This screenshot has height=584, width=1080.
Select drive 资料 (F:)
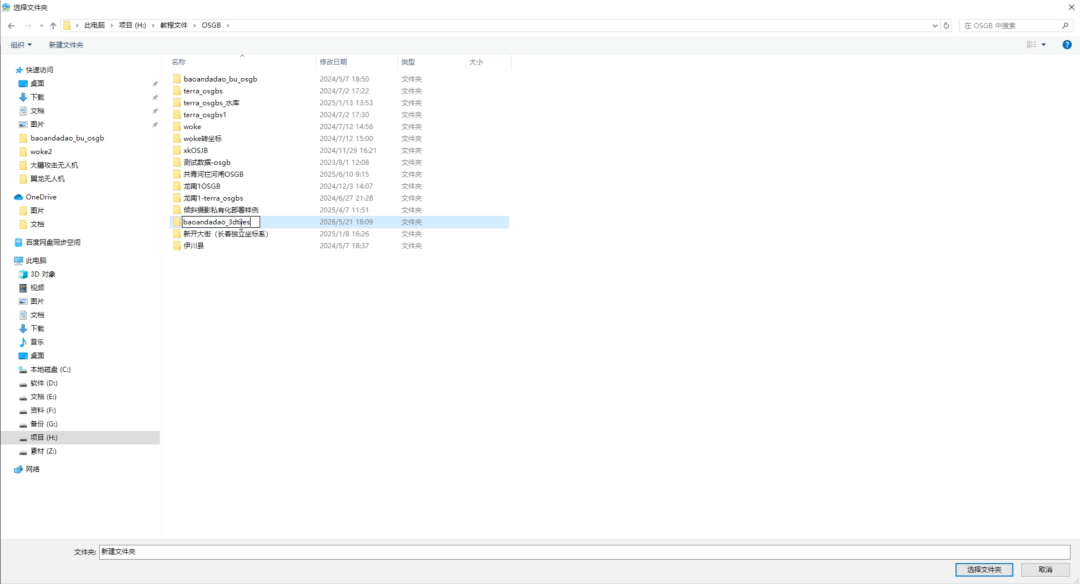[43, 410]
